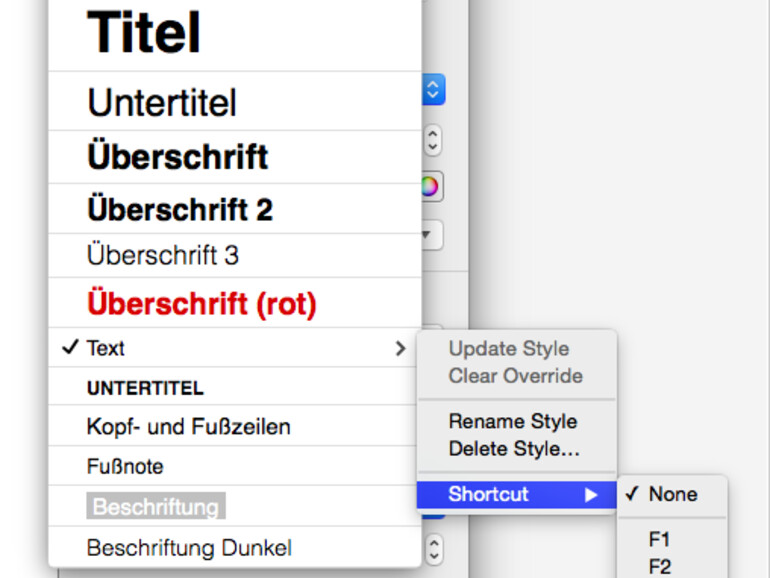
Task: Apply the Beschriftung Dunkel style
Action: (x=189, y=548)
